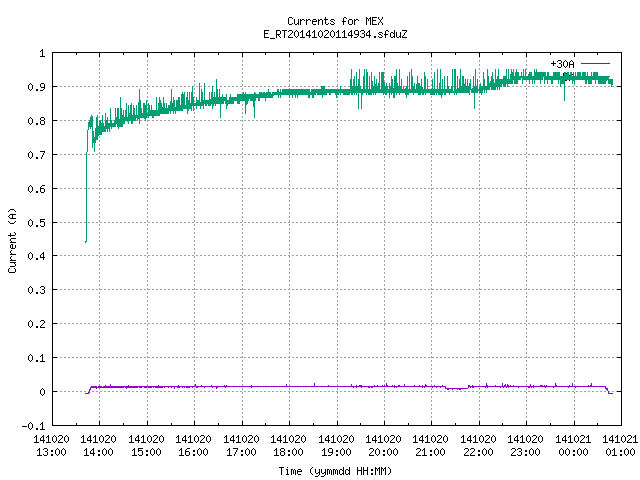The image size is (640, 480).
Task: Click x-axis time label '14:00'
Action: [98, 452]
